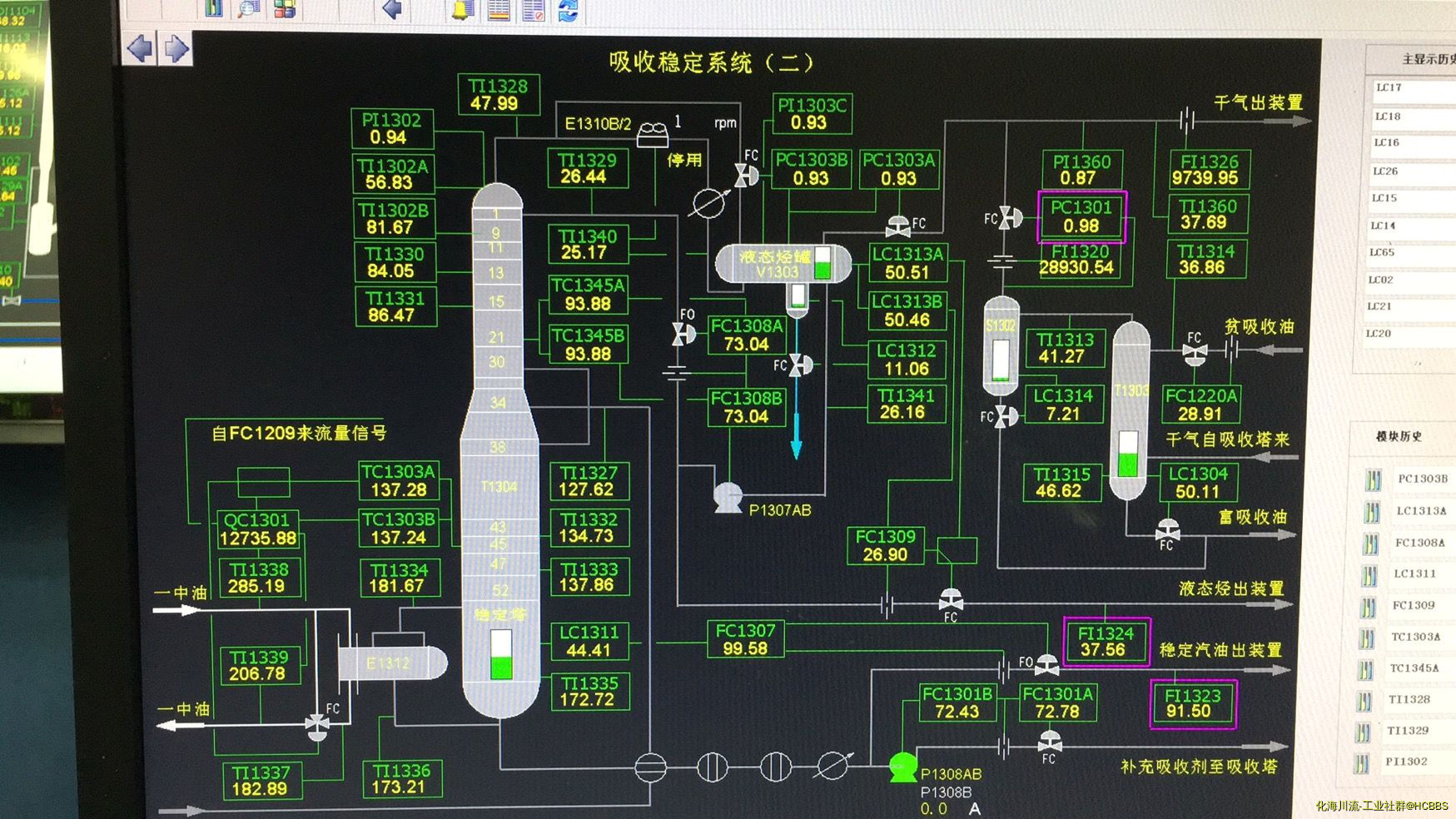The width and height of the screenshot is (1456, 819).
Task: Click the FC valve below FC1301A
Action: tap(1050, 742)
